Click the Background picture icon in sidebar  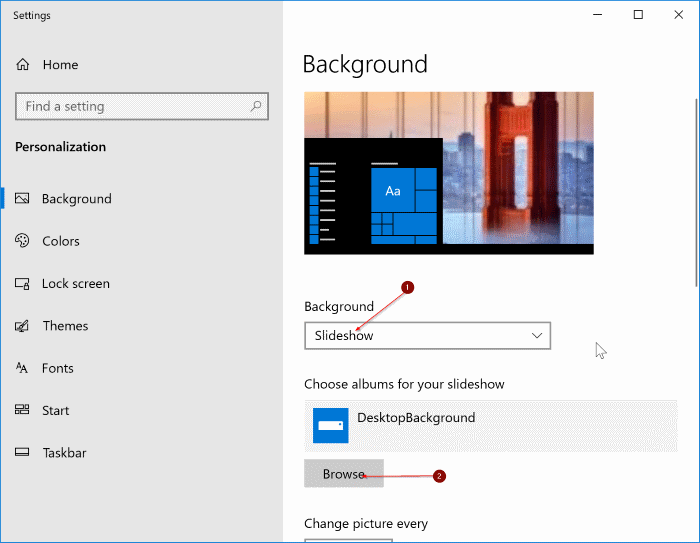coord(22,198)
